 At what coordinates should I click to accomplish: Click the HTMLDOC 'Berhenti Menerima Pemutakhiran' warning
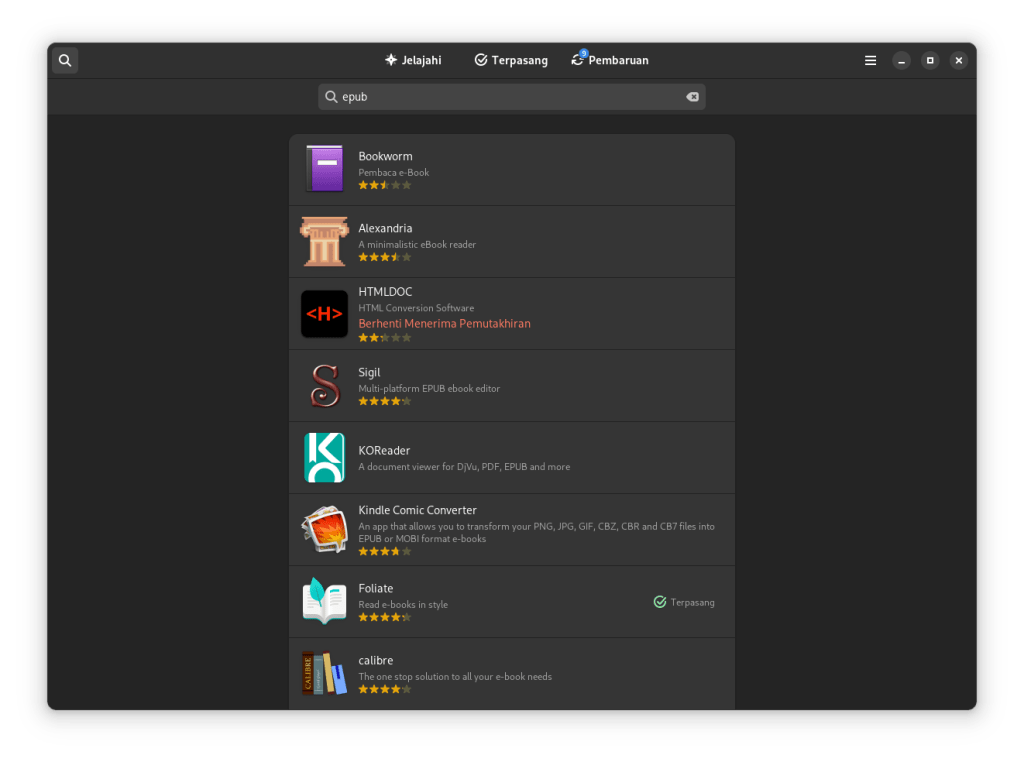[444, 324]
